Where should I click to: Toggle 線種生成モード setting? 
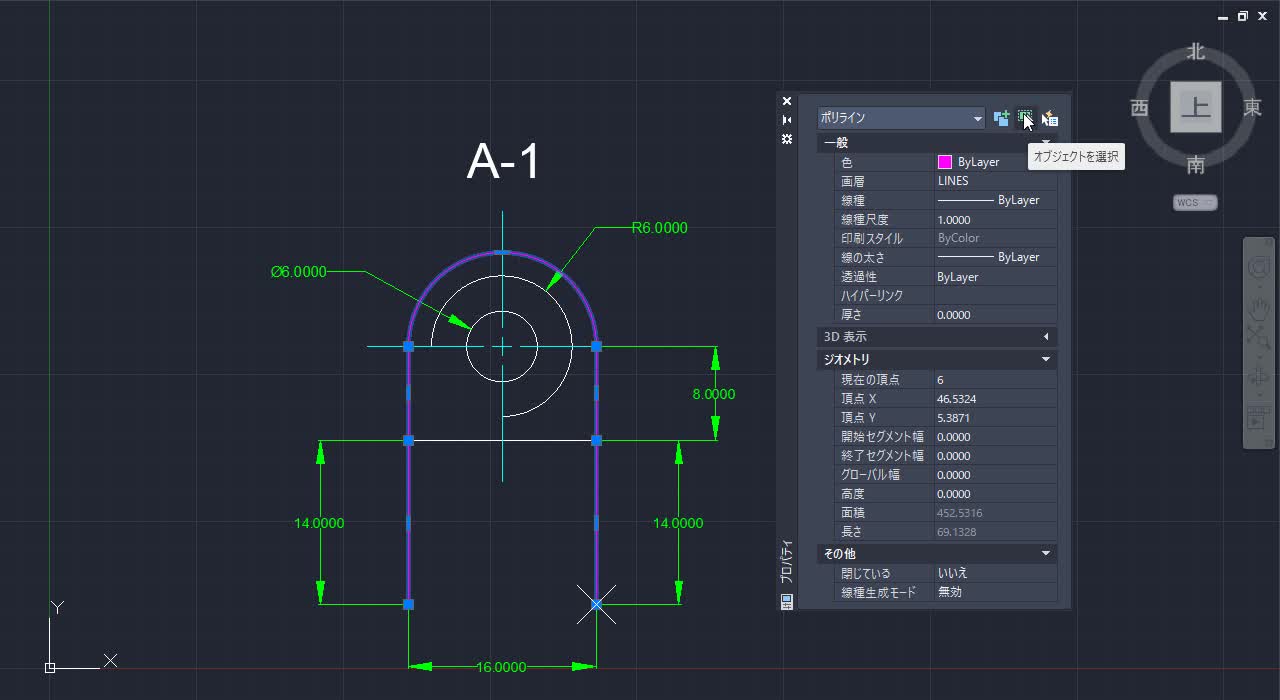[x=995, y=591]
